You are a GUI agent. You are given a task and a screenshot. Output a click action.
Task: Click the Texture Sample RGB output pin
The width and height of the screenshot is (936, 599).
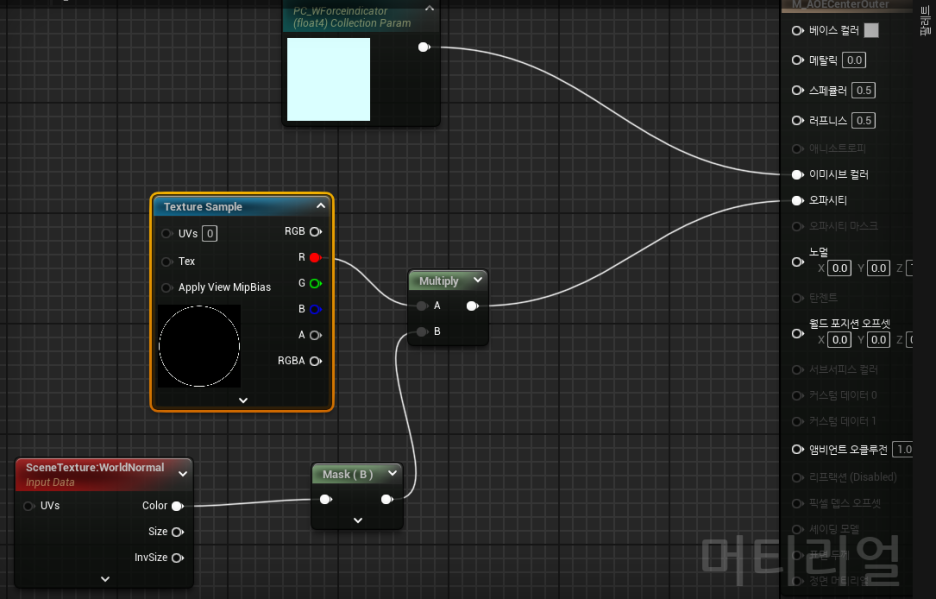316,232
